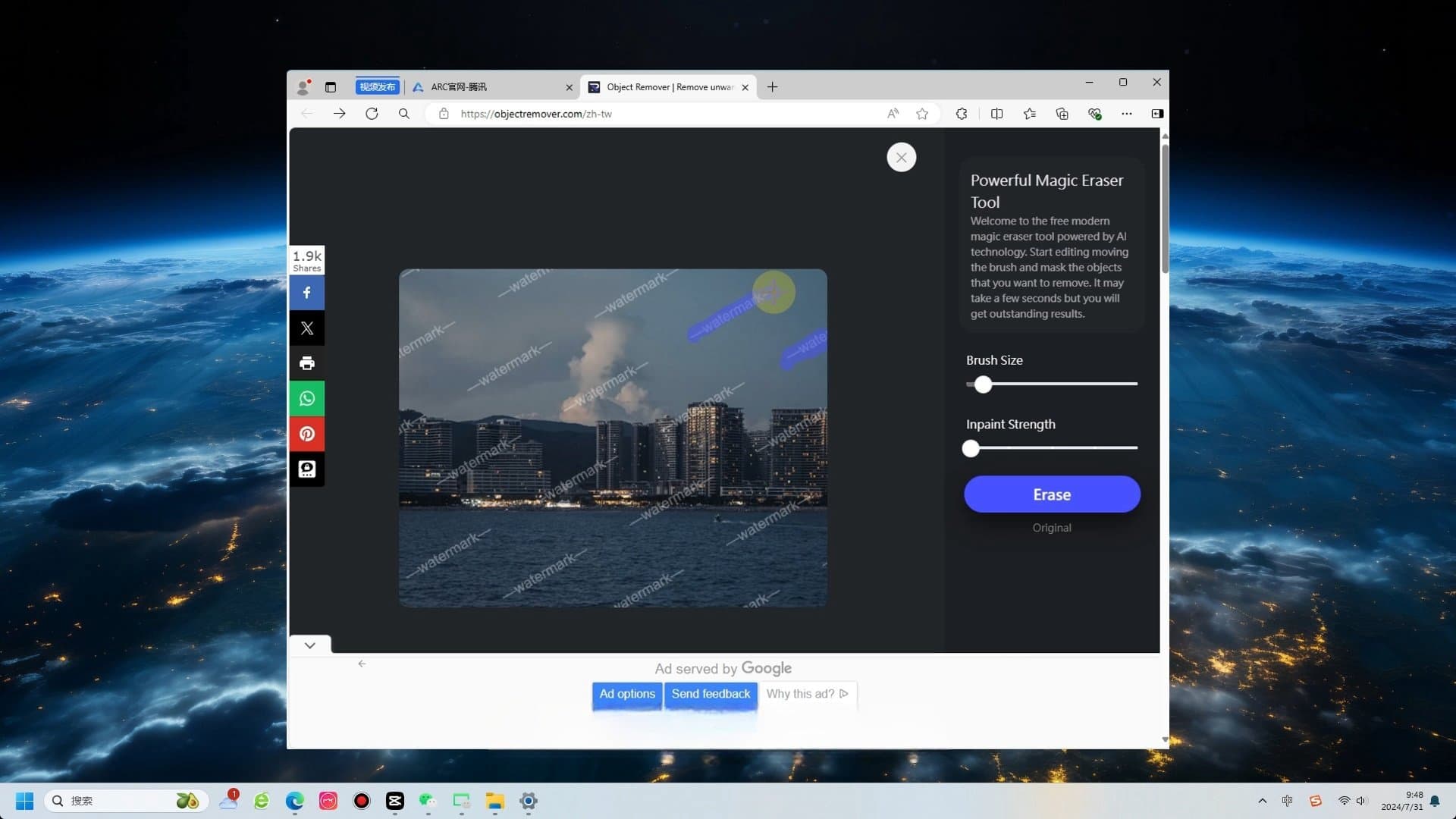
Task: Share on Pinterest sidebar icon
Action: click(306, 434)
